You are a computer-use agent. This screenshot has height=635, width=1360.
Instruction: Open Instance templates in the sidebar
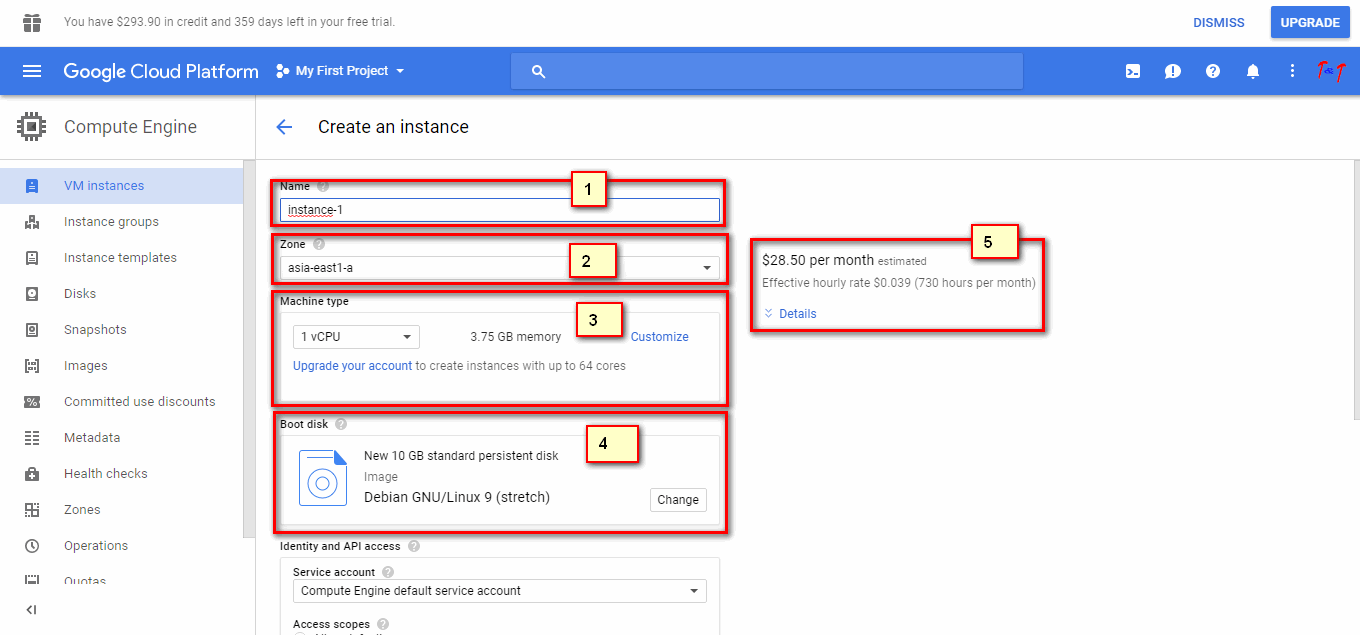tap(120, 258)
